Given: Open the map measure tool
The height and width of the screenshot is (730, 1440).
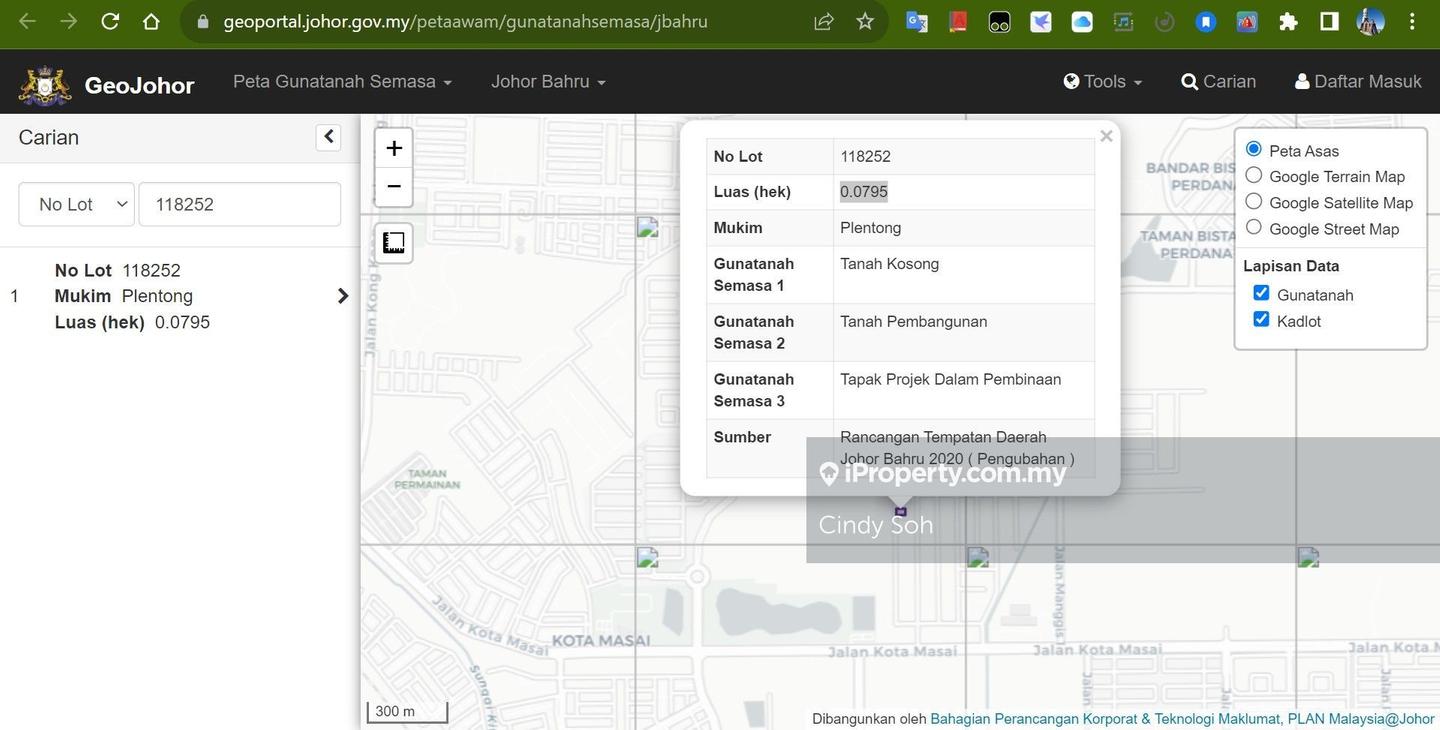Looking at the screenshot, I should (x=394, y=243).
